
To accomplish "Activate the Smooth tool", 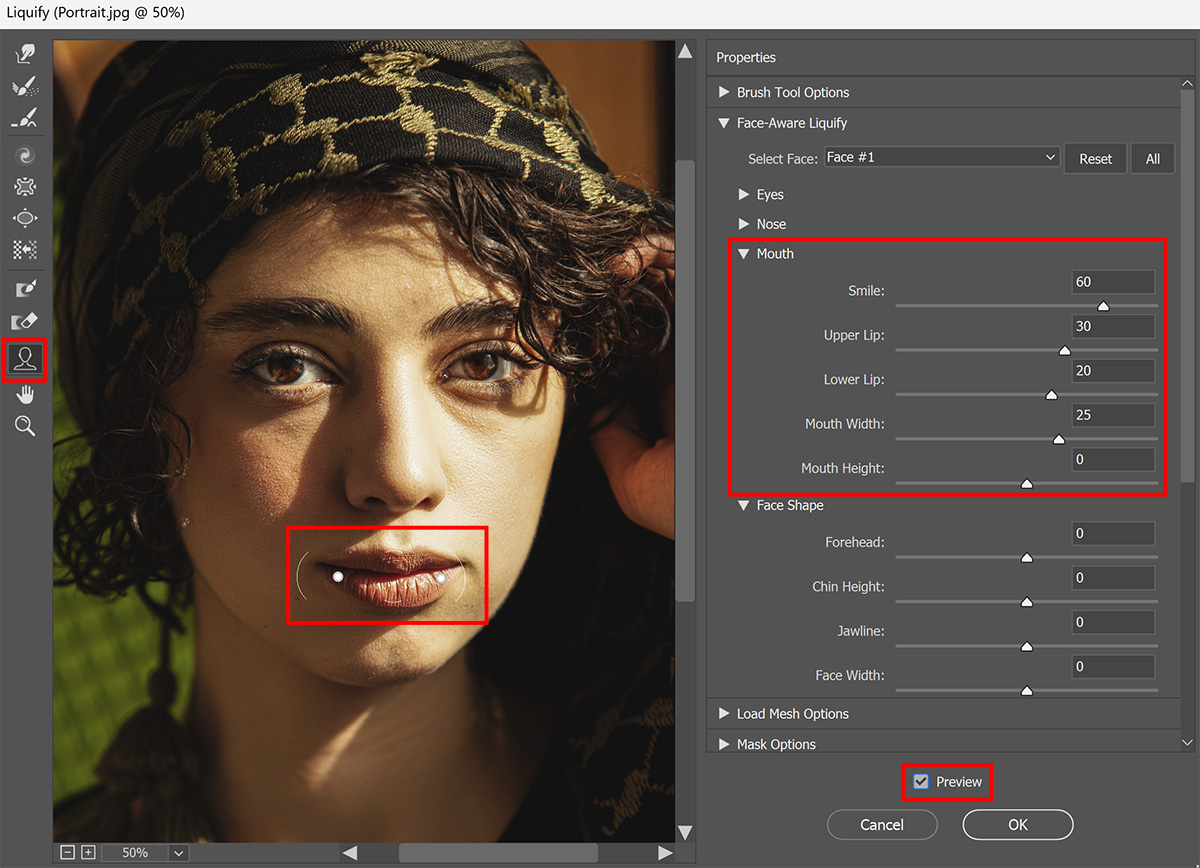I will click(x=25, y=118).
